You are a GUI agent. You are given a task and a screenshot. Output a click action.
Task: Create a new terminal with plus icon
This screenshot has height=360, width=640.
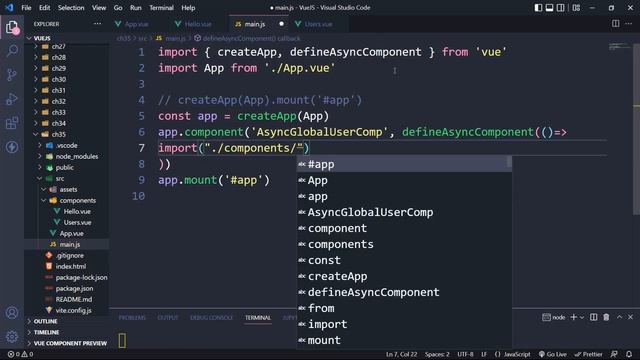click(x=573, y=317)
